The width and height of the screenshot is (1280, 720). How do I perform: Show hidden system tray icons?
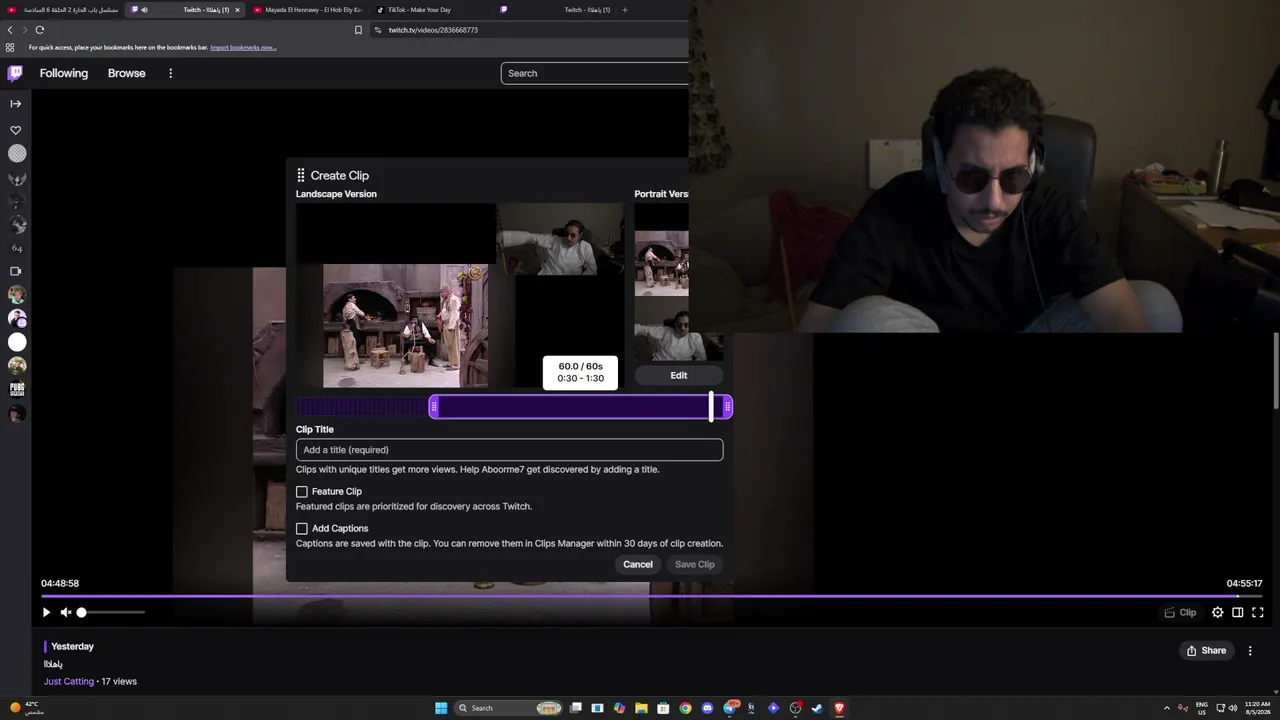click(1166, 708)
